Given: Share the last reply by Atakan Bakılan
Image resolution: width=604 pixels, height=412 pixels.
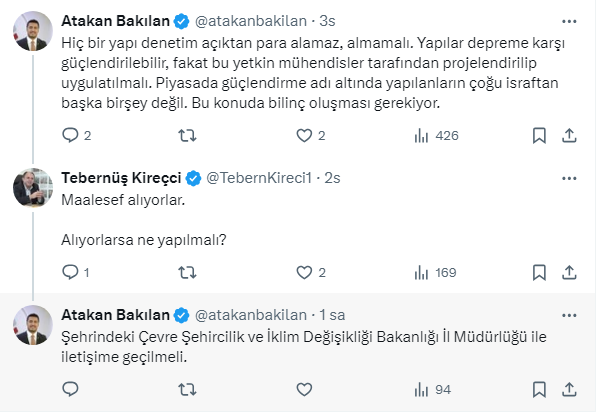Looking at the screenshot, I should pos(568,389).
